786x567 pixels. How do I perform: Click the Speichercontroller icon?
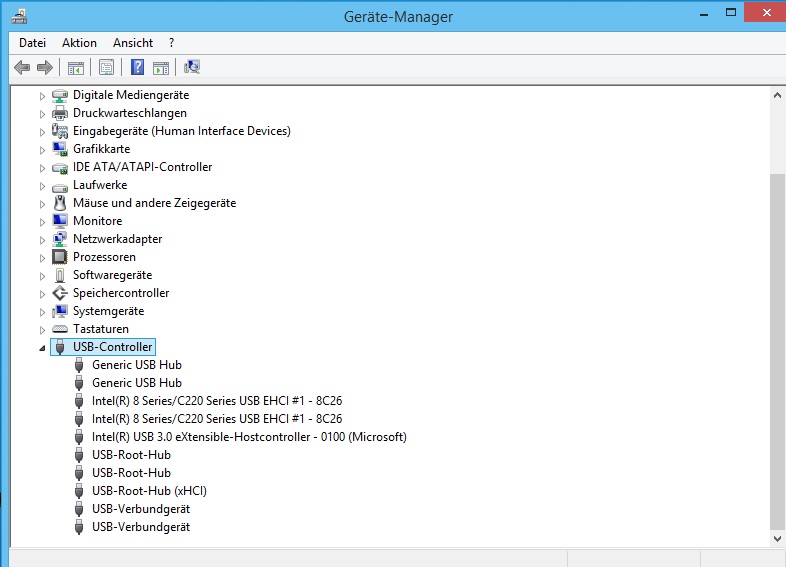click(x=60, y=293)
